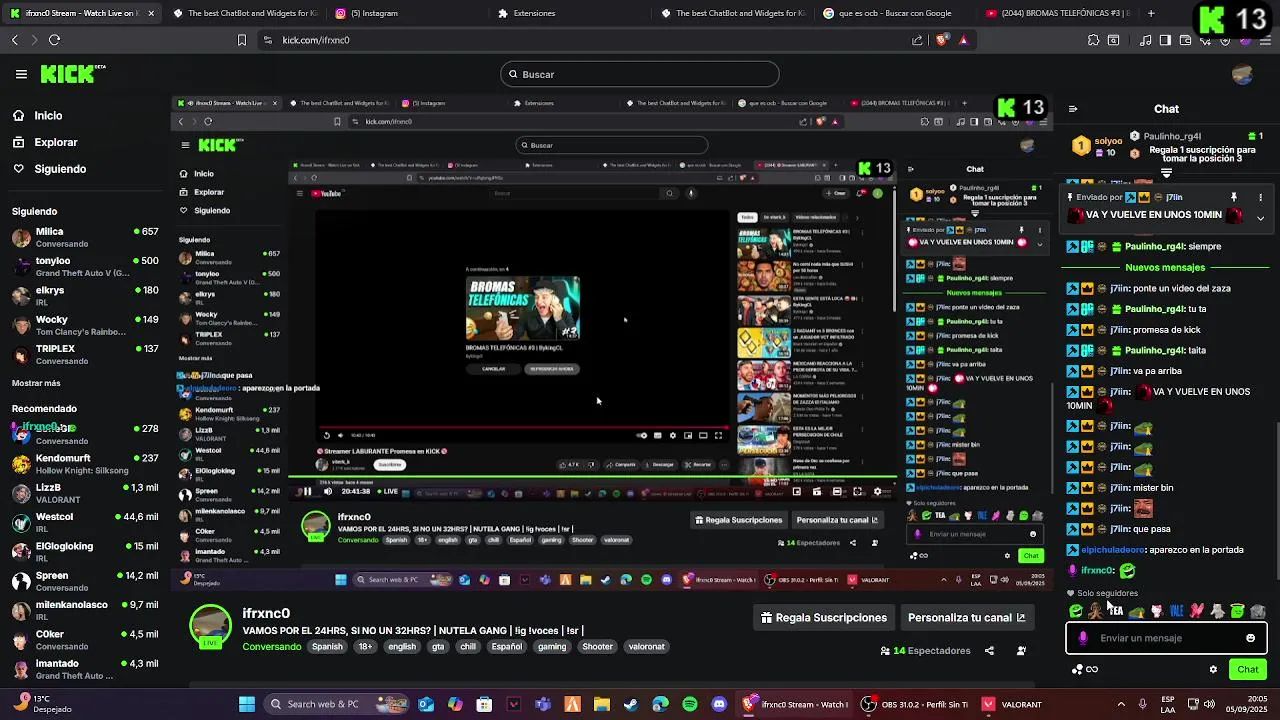Open Westcol channel in the recommended list
1280x720 pixels.
click(84, 522)
